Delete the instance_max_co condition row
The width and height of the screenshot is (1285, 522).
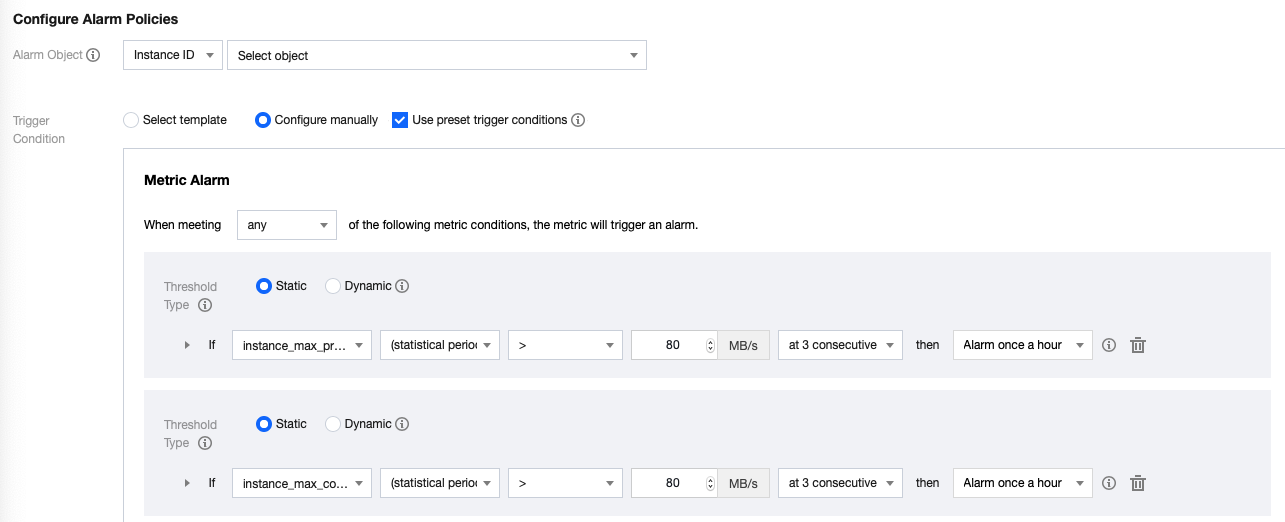click(1137, 483)
